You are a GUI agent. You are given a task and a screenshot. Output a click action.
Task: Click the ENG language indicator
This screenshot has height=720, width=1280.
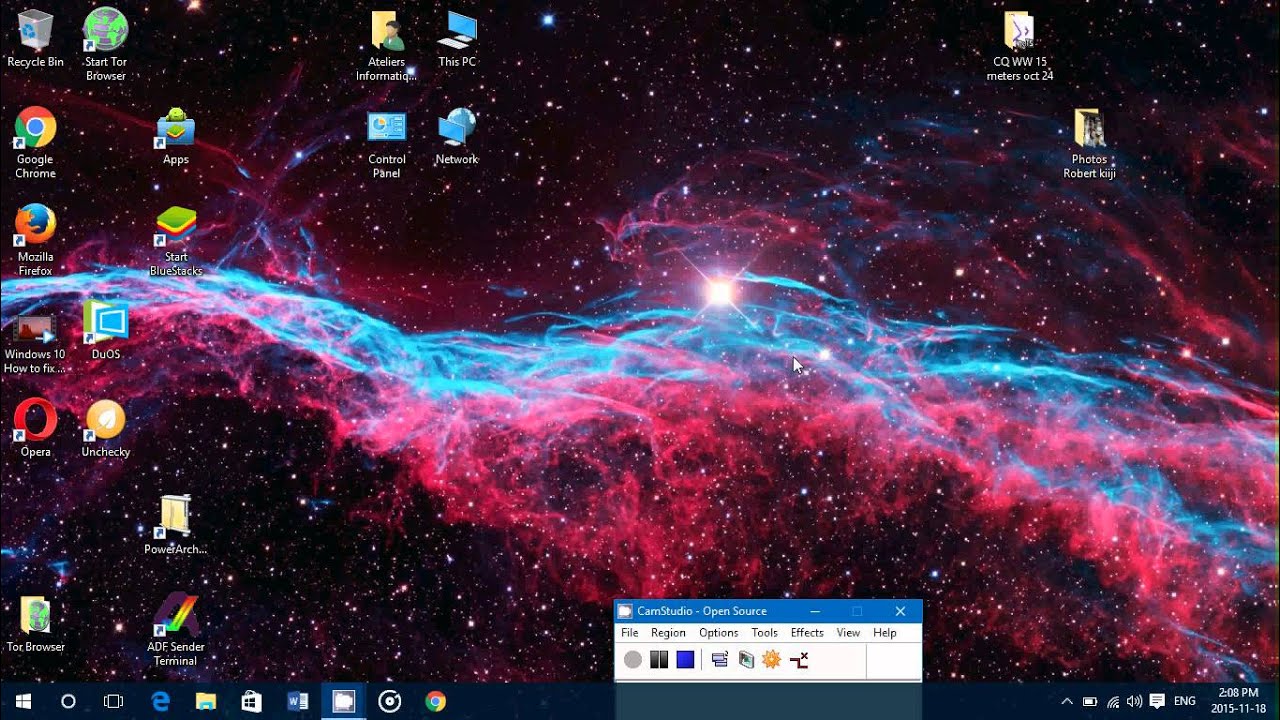pos(1185,701)
